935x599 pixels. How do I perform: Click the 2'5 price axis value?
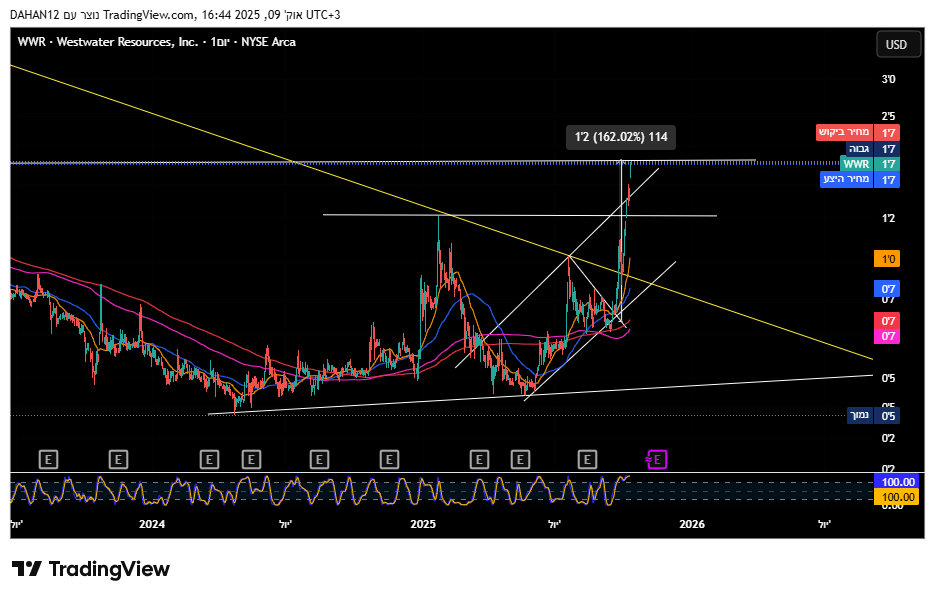tap(888, 116)
